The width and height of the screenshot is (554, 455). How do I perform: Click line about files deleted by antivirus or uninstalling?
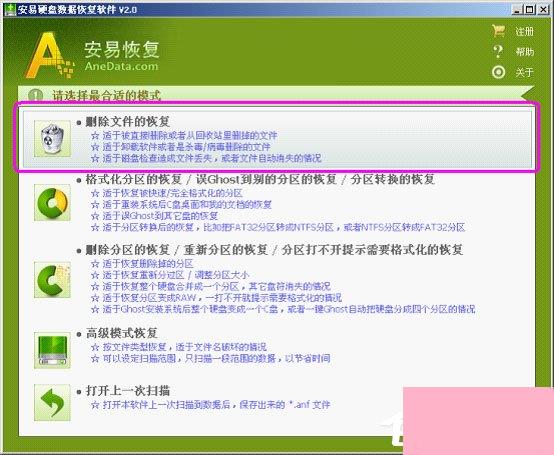click(x=181, y=147)
